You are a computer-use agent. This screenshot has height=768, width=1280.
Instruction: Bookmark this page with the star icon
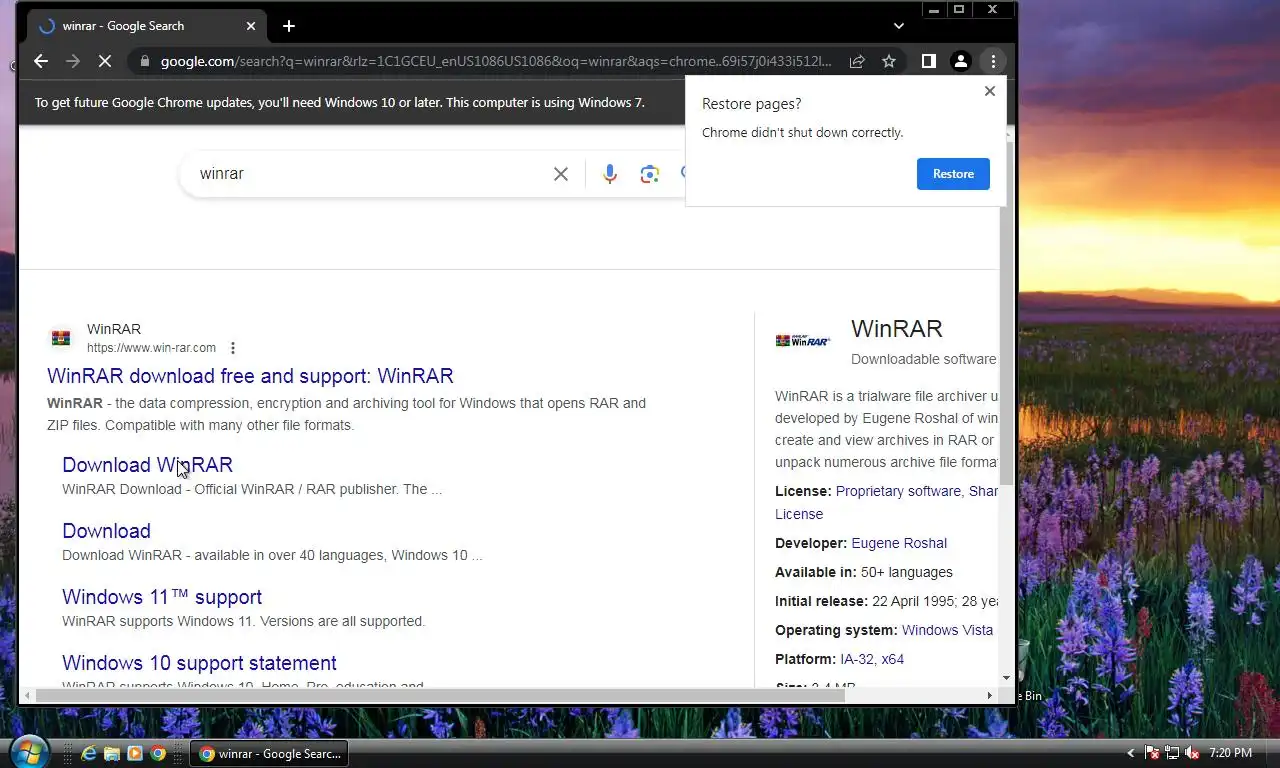coord(889,61)
